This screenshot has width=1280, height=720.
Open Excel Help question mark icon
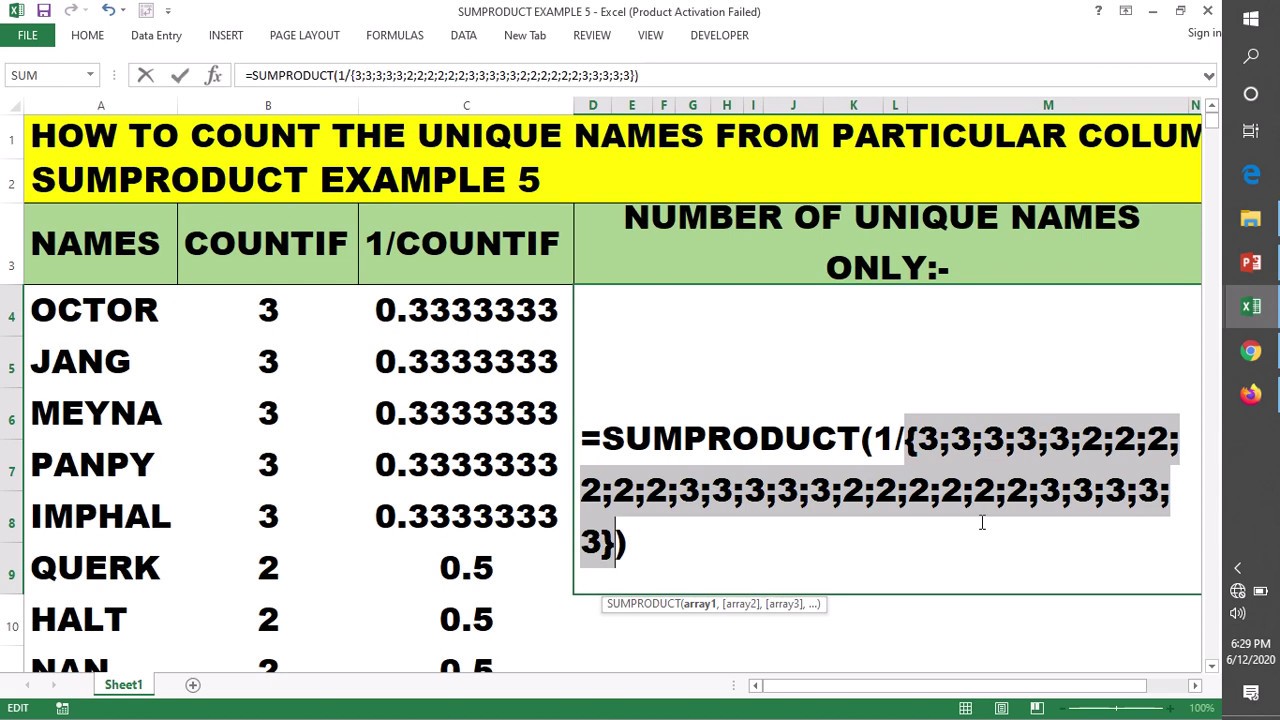[1099, 11]
